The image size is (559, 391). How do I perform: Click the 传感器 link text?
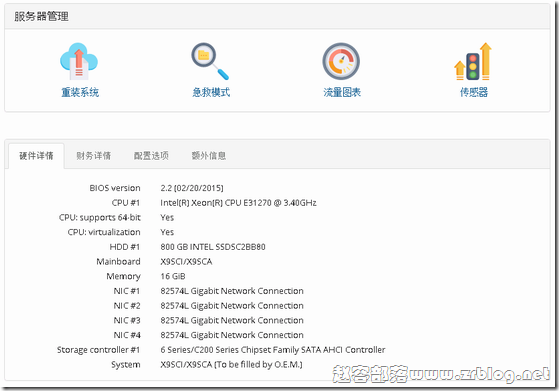tap(473, 92)
